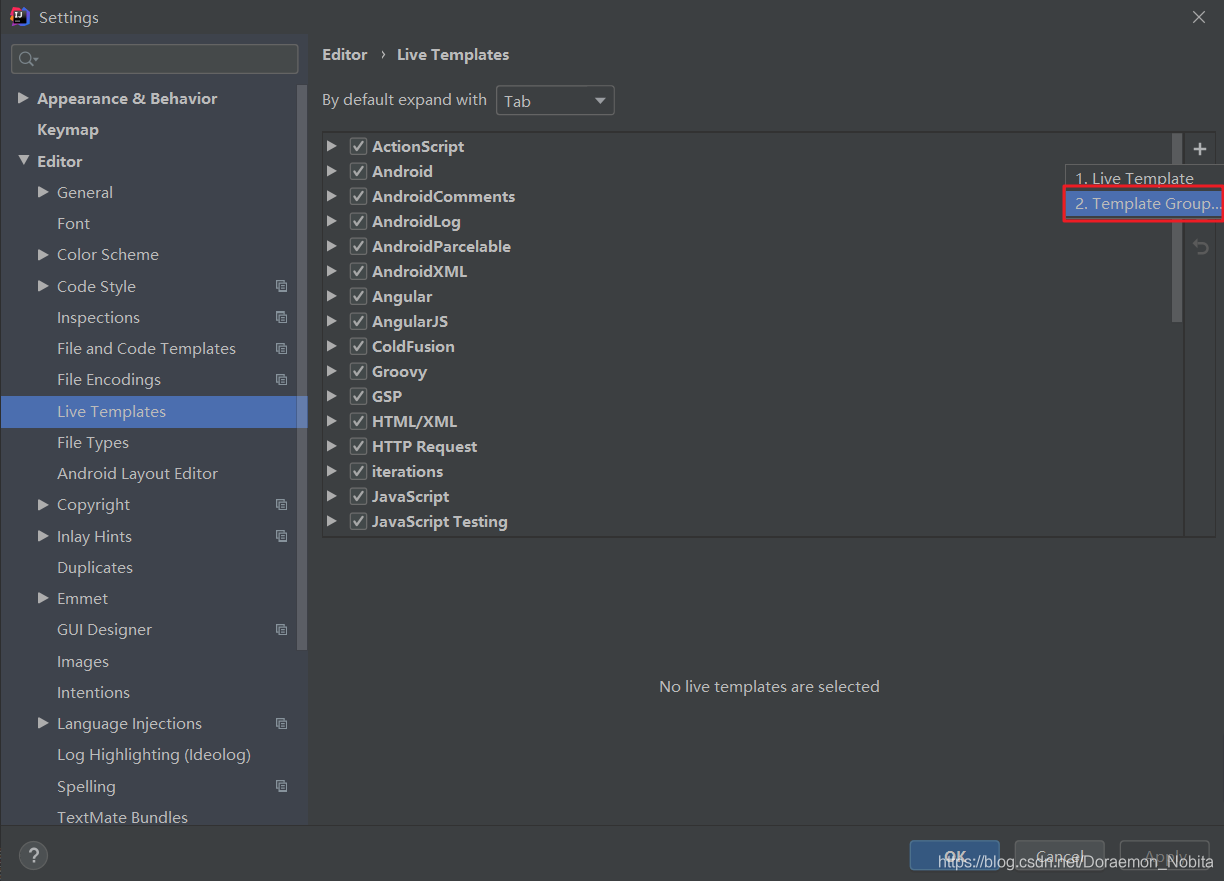Choose 'Template Group...' from popup menu
The width and height of the screenshot is (1224, 881).
click(x=1146, y=204)
